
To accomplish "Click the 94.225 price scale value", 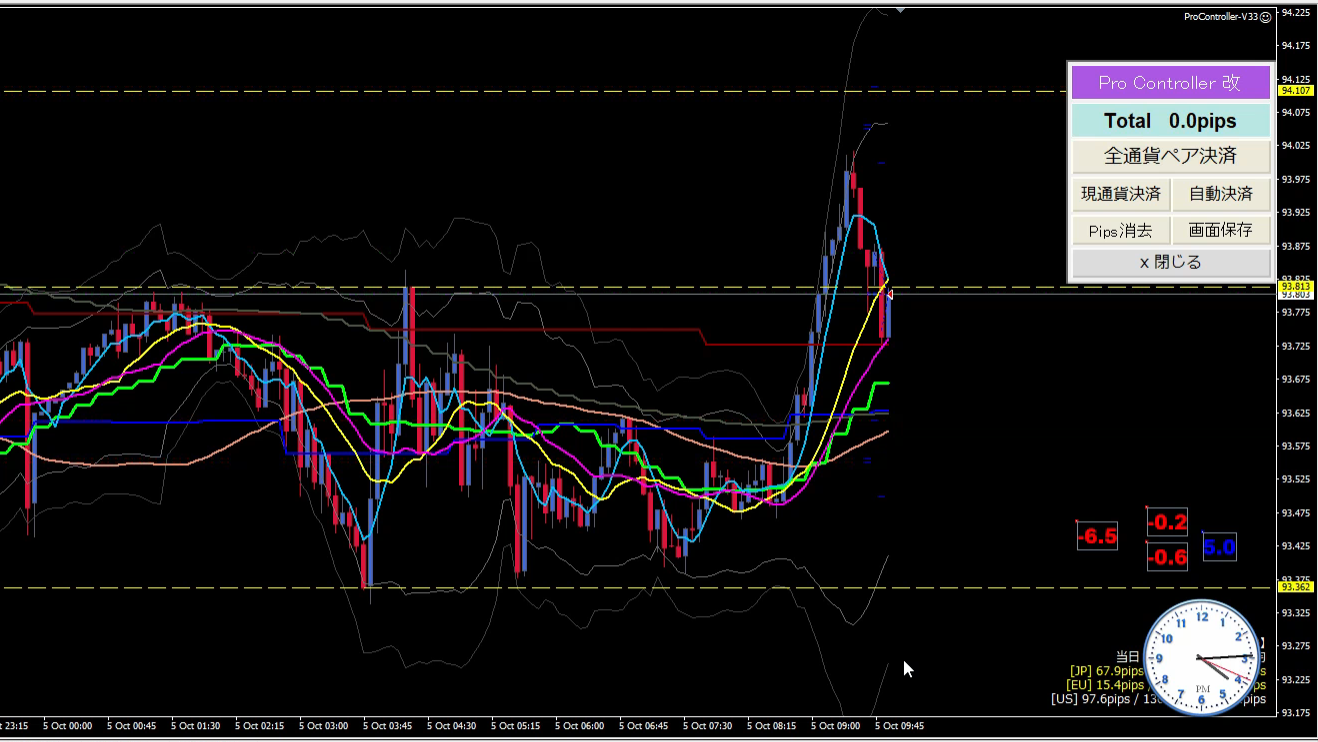I will point(1296,13).
